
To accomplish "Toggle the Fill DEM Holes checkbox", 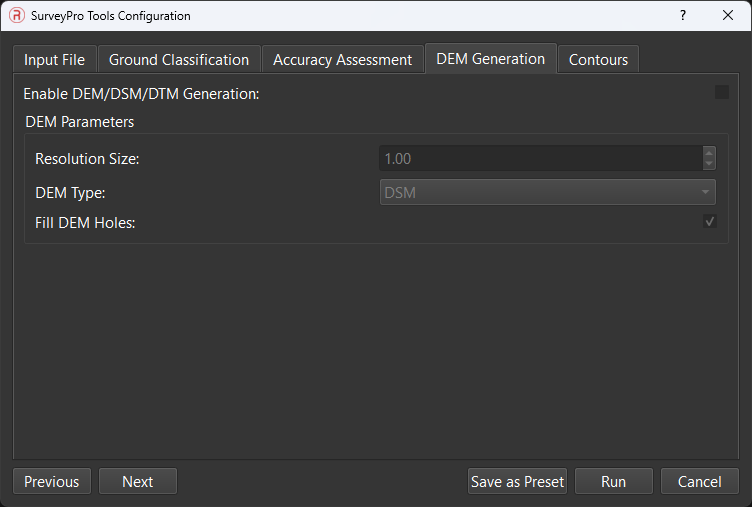I will [710, 222].
